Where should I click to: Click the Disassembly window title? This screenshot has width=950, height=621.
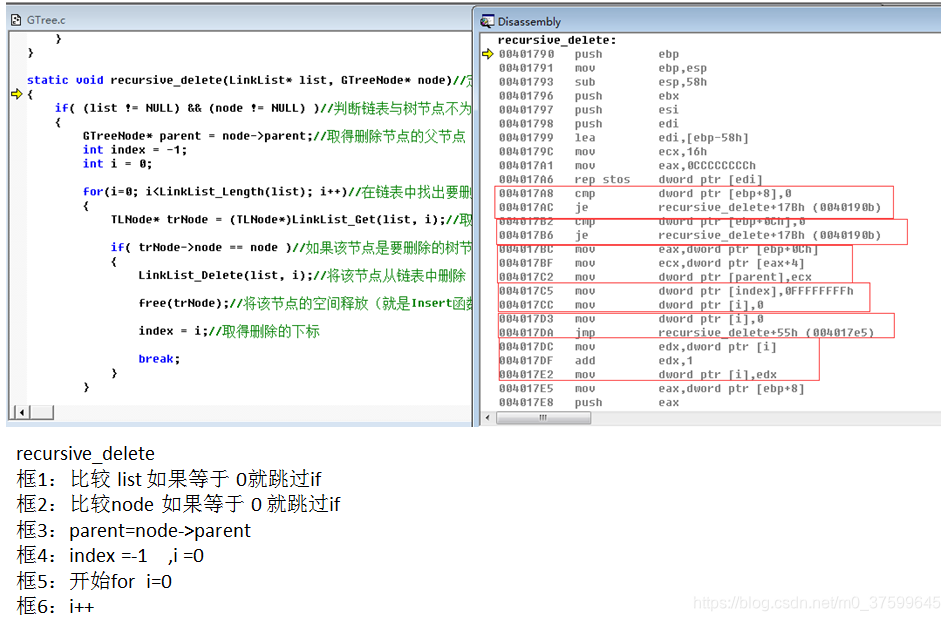point(529,22)
